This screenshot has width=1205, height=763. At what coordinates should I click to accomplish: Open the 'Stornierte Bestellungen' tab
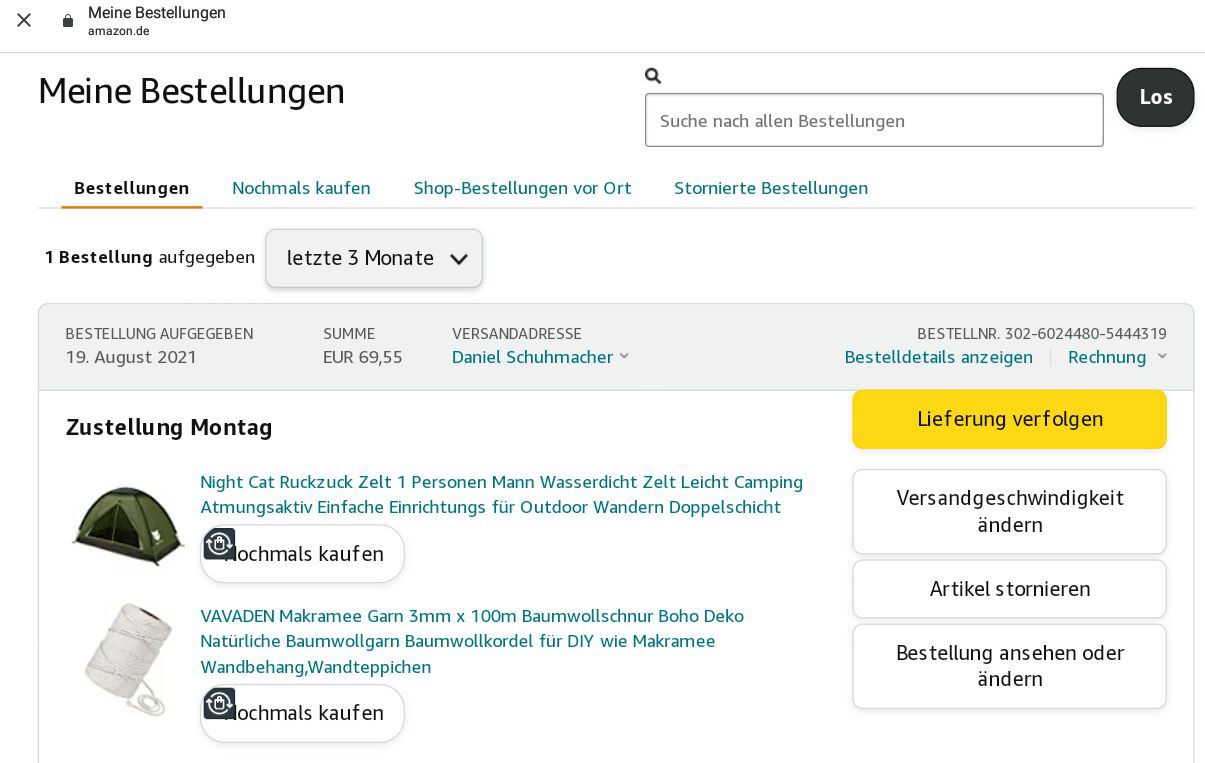pos(770,188)
